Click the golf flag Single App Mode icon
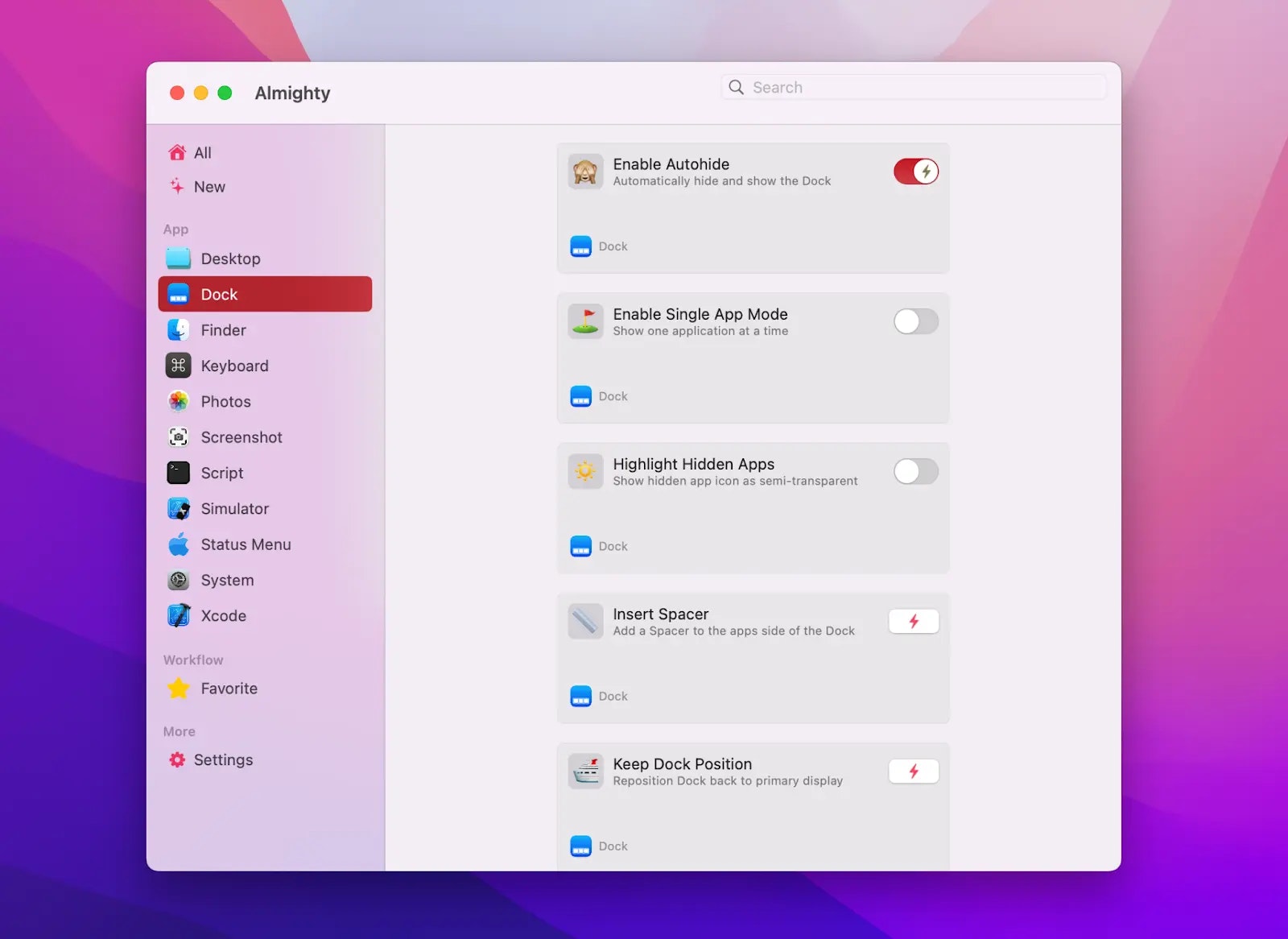Image resolution: width=1288 pixels, height=939 pixels. click(x=585, y=321)
